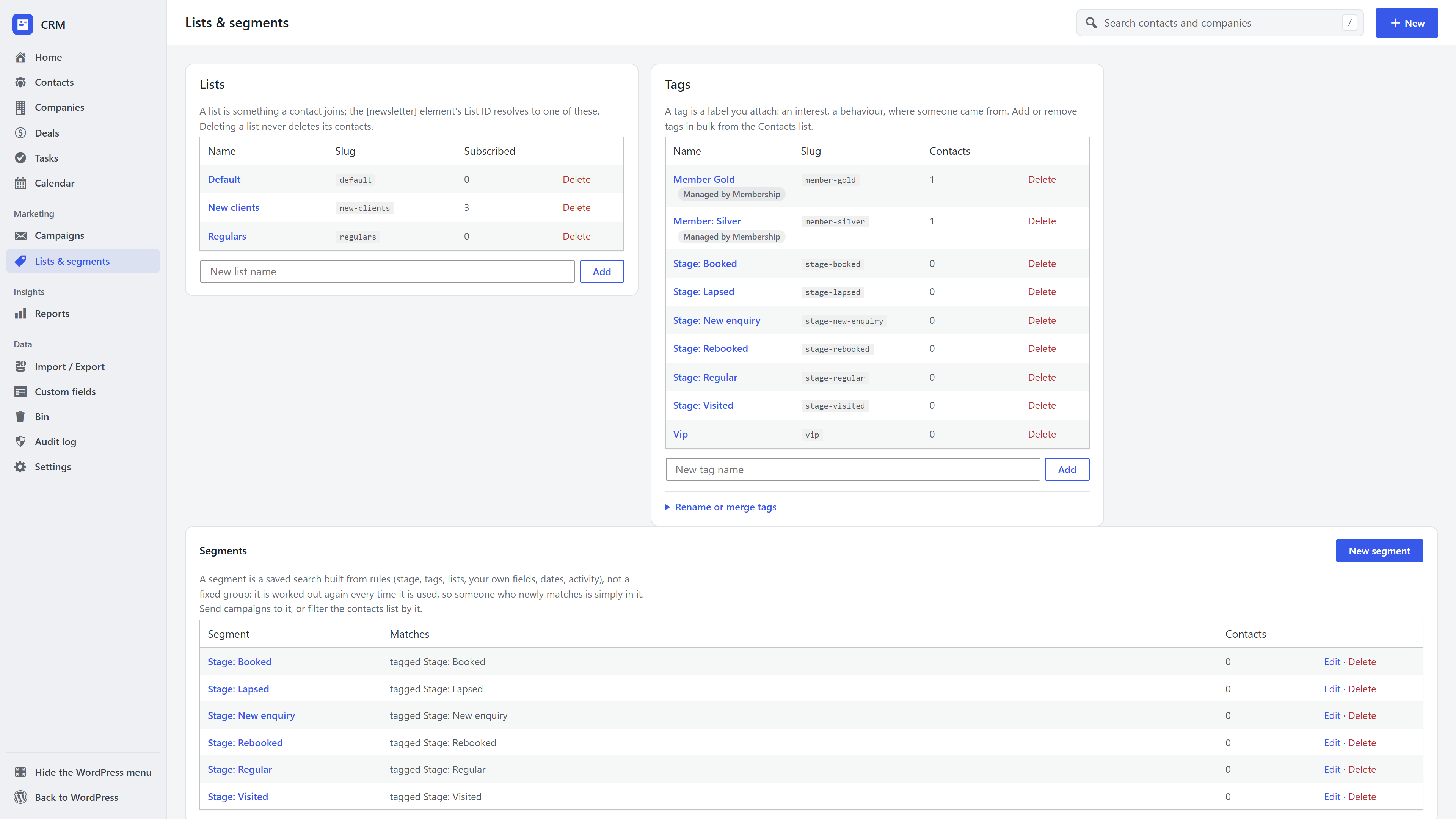The height and width of the screenshot is (819, 1456).
Task: Edit the Stage: Booked segment
Action: [x=1332, y=661]
